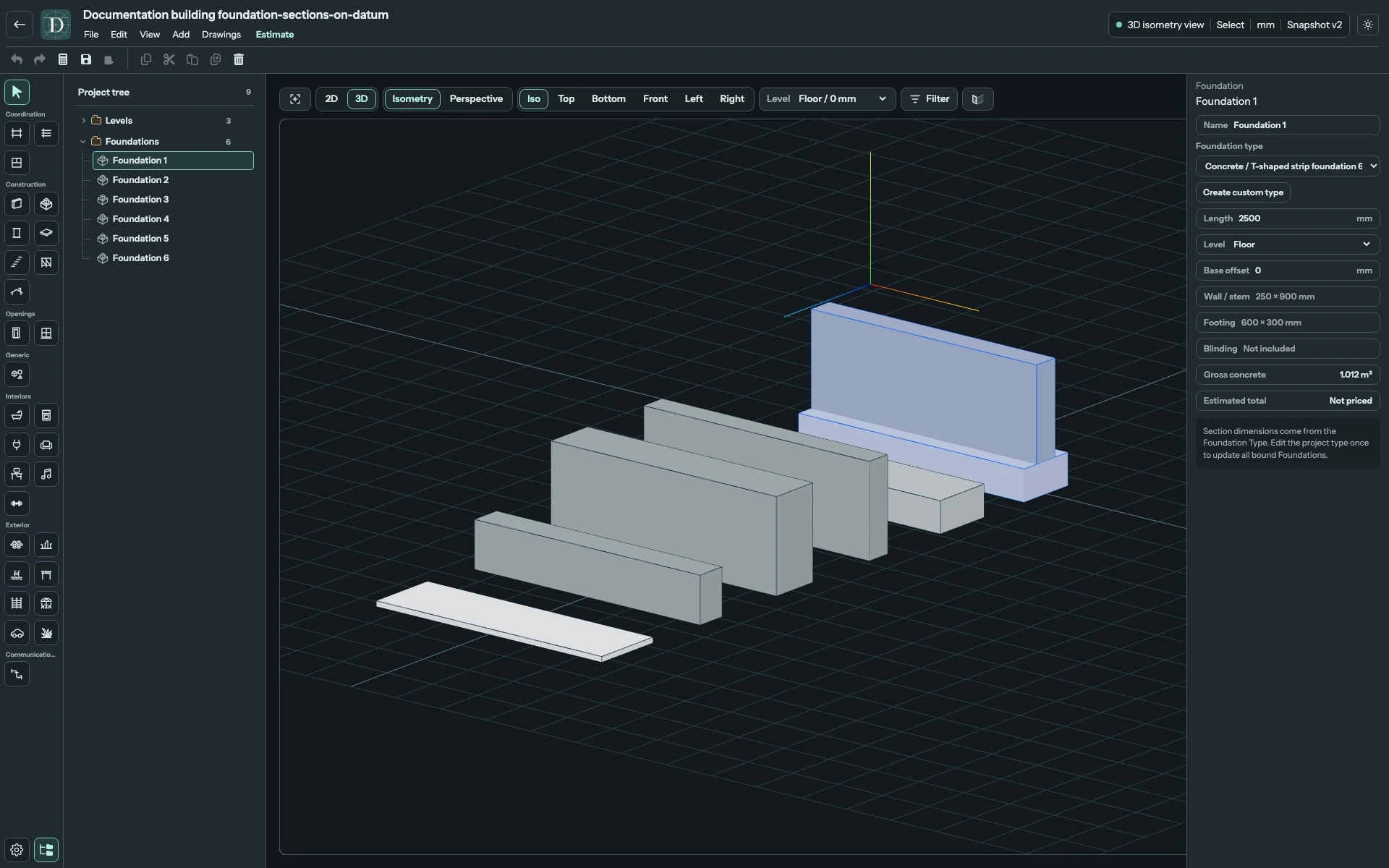Open the Estimate menu
Image resolution: width=1389 pixels, height=868 pixels.
(x=275, y=35)
